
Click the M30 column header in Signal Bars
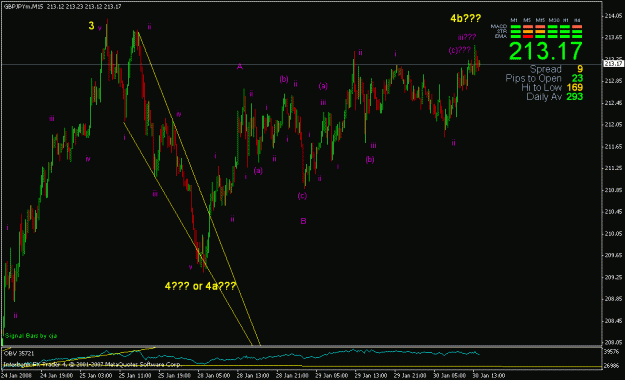click(554, 20)
